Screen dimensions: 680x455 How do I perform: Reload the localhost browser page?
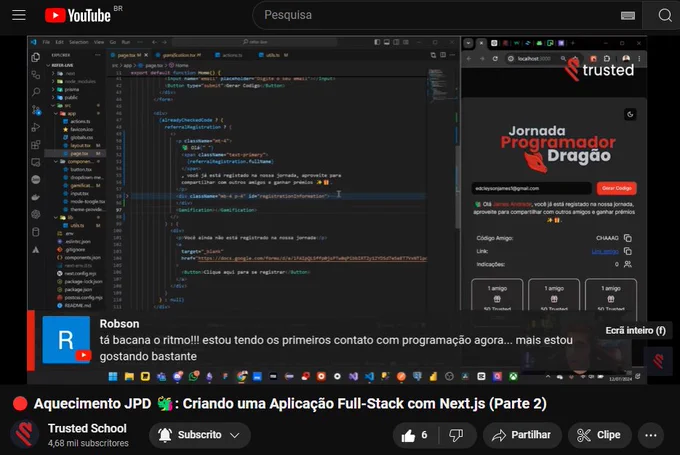click(x=495, y=59)
